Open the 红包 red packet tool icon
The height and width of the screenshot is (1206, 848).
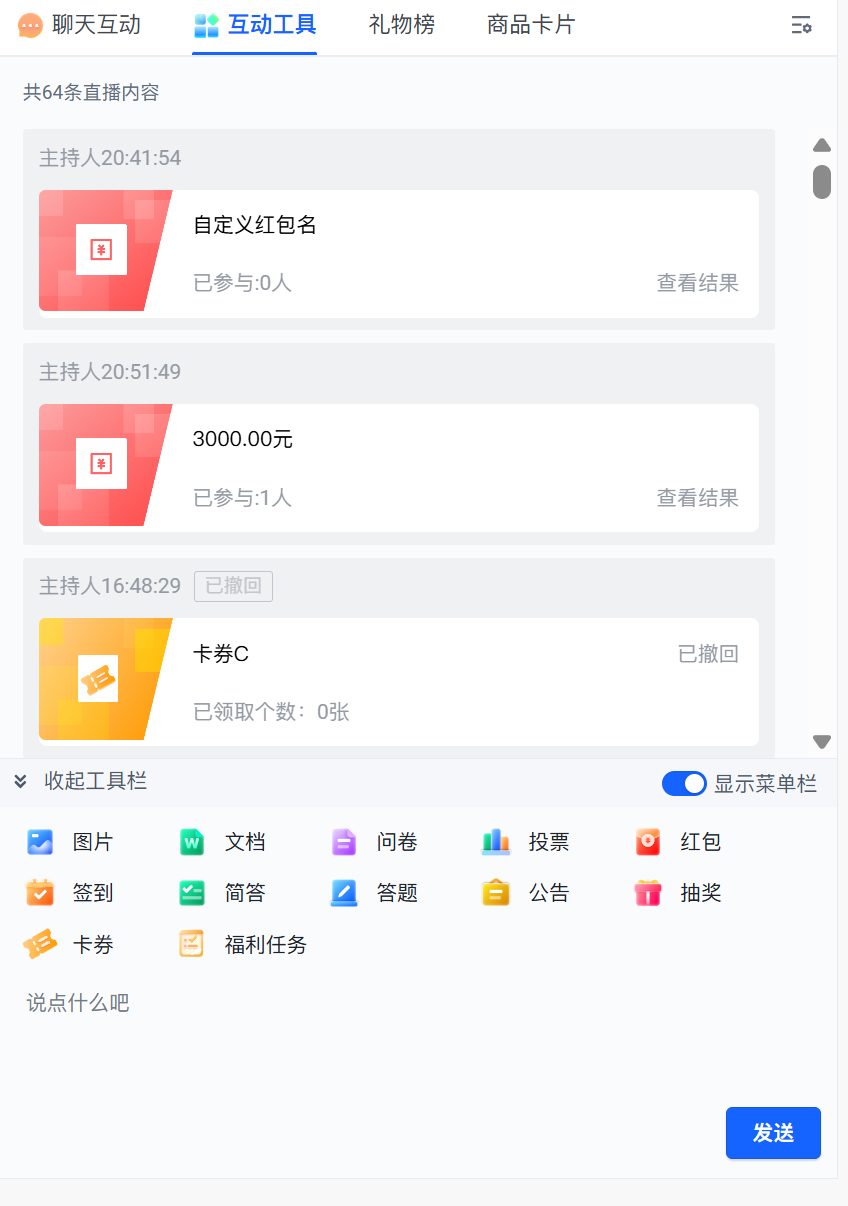pyautogui.click(x=648, y=842)
